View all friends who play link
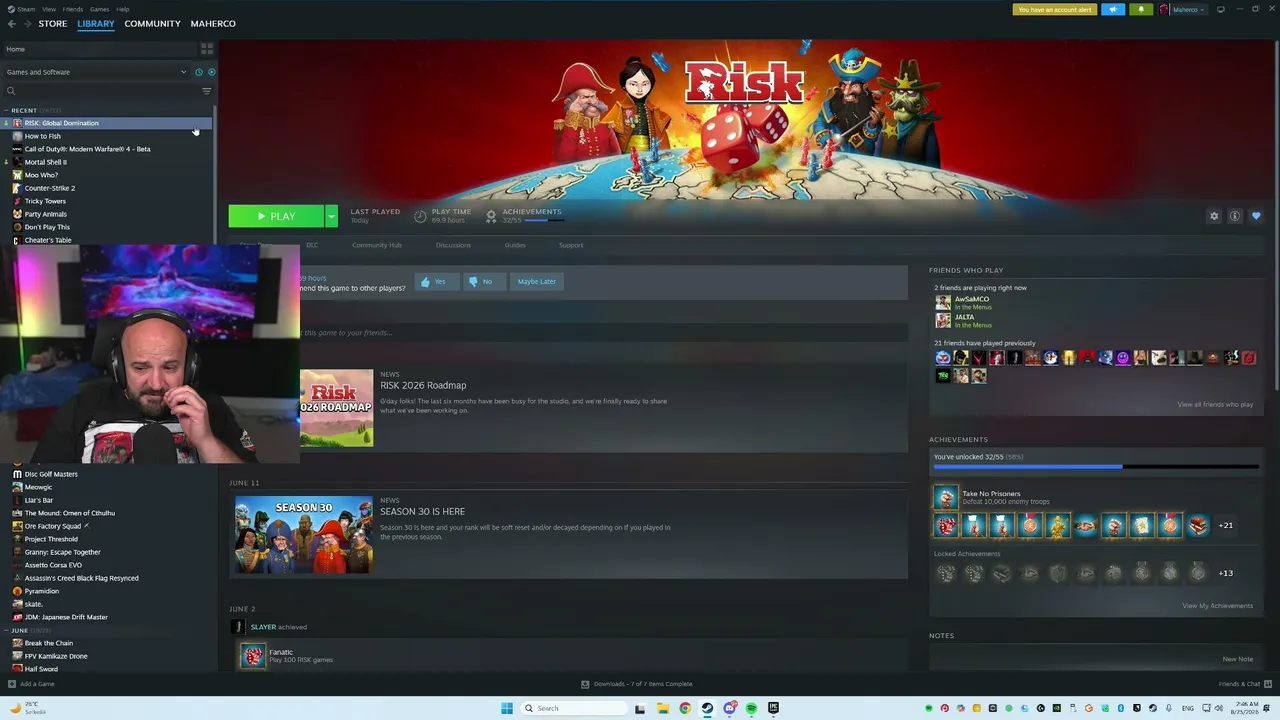Viewport: 1280px width, 720px height. [1215, 405]
